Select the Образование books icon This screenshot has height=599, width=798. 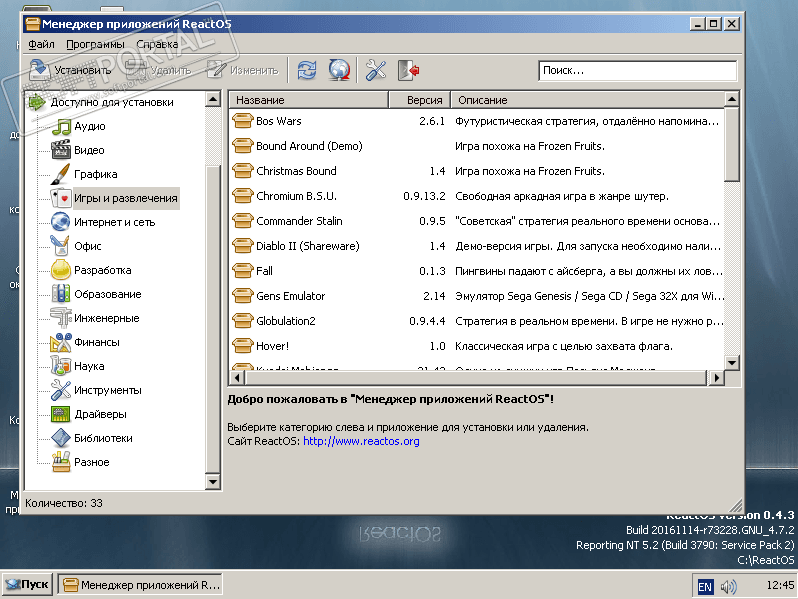pos(61,294)
